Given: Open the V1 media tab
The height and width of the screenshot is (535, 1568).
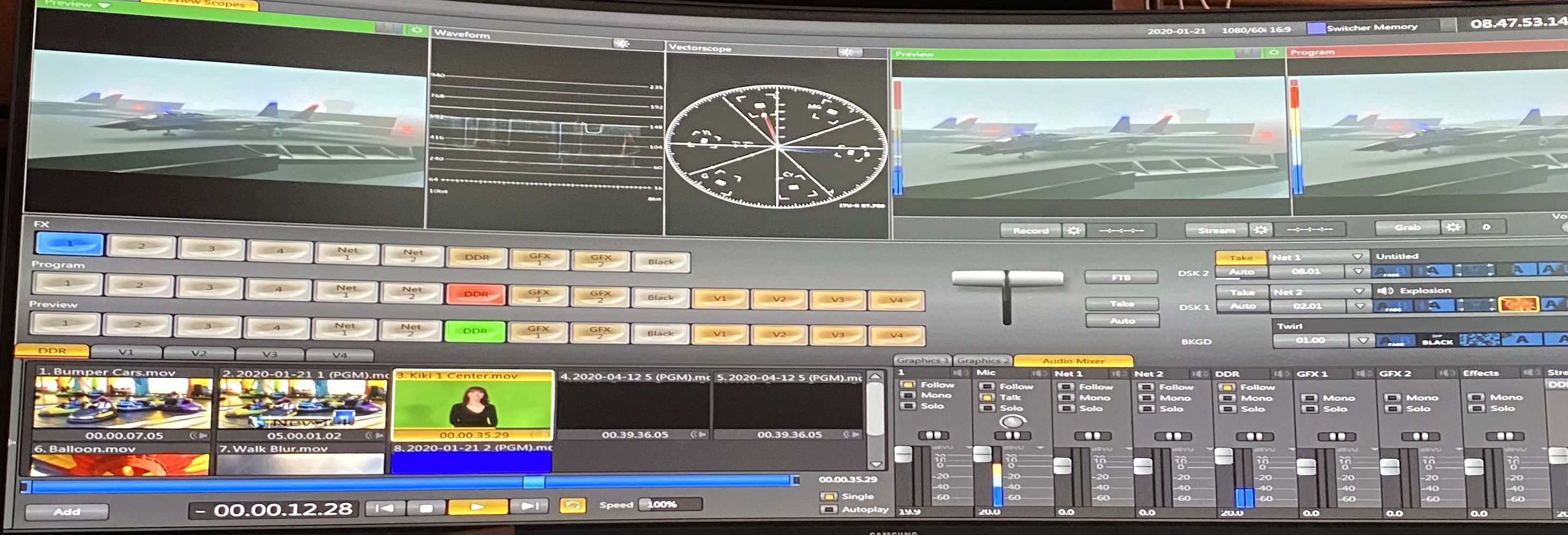Looking at the screenshot, I should (126, 352).
